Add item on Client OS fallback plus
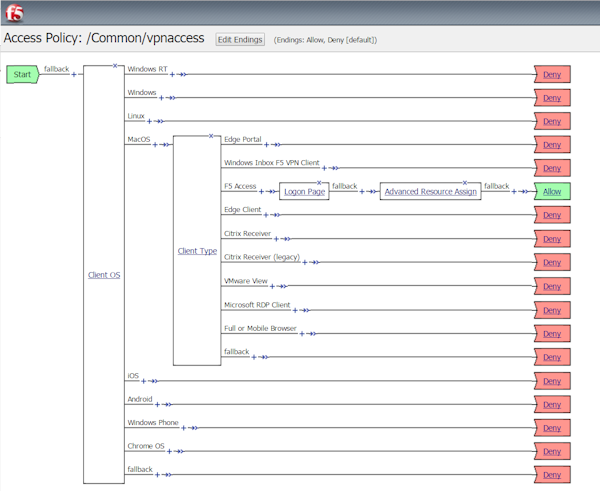The width and height of the screenshot is (600, 491). (157, 475)
